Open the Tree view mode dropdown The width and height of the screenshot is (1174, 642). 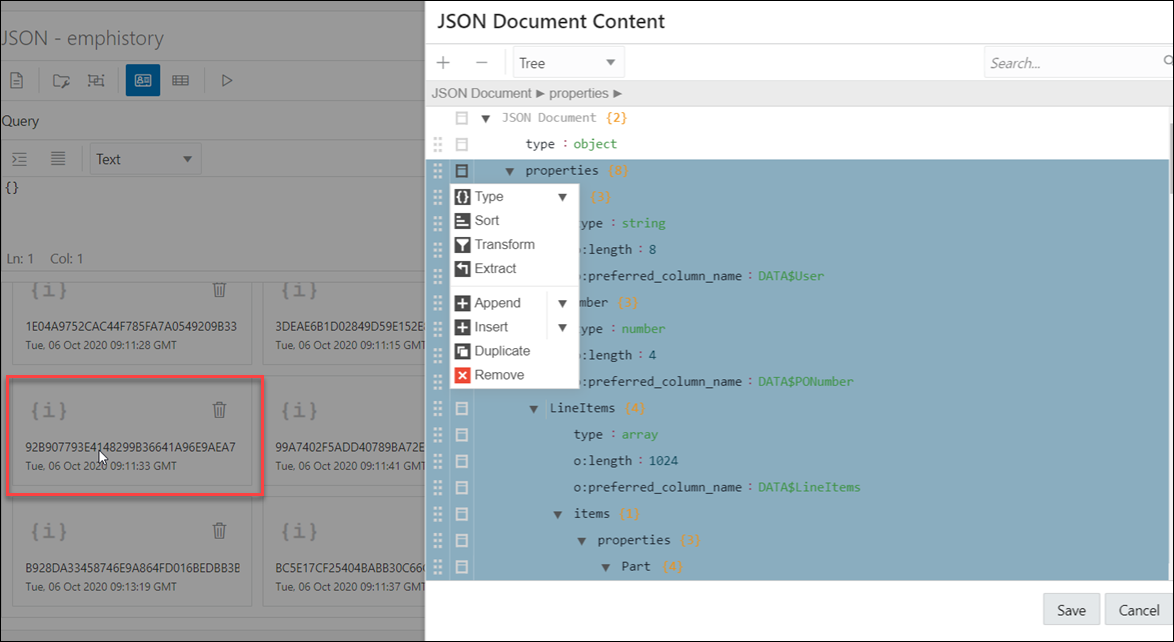(568, 63)
